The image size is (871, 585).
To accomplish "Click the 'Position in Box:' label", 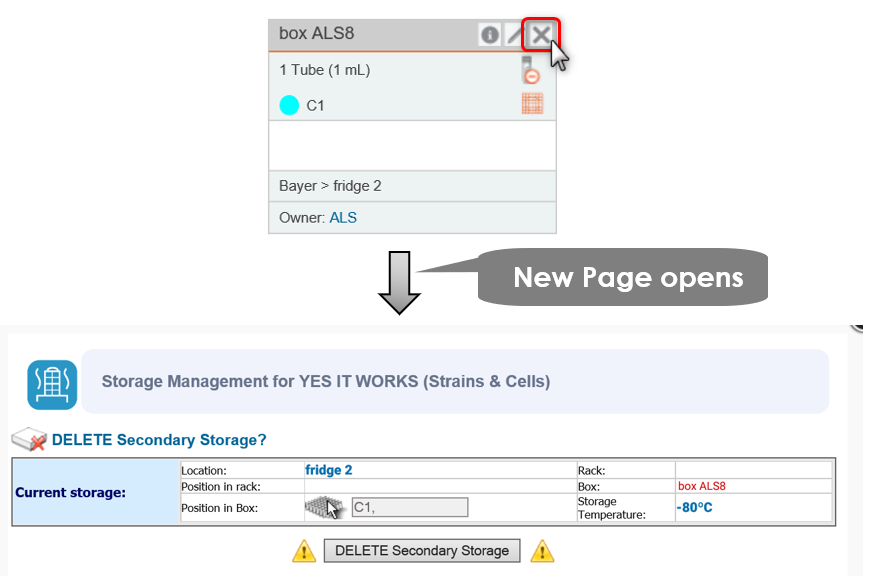I will pos(219,508).
